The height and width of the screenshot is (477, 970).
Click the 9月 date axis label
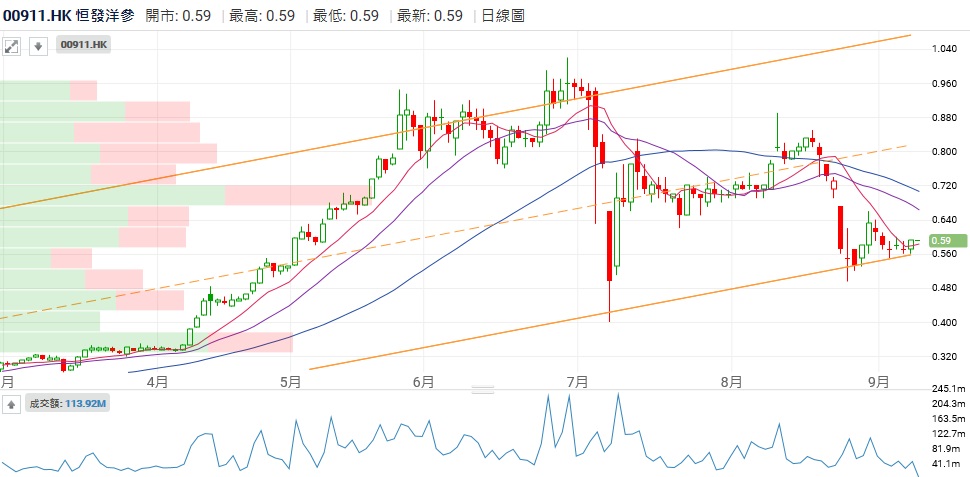click(x=878, y=381)
